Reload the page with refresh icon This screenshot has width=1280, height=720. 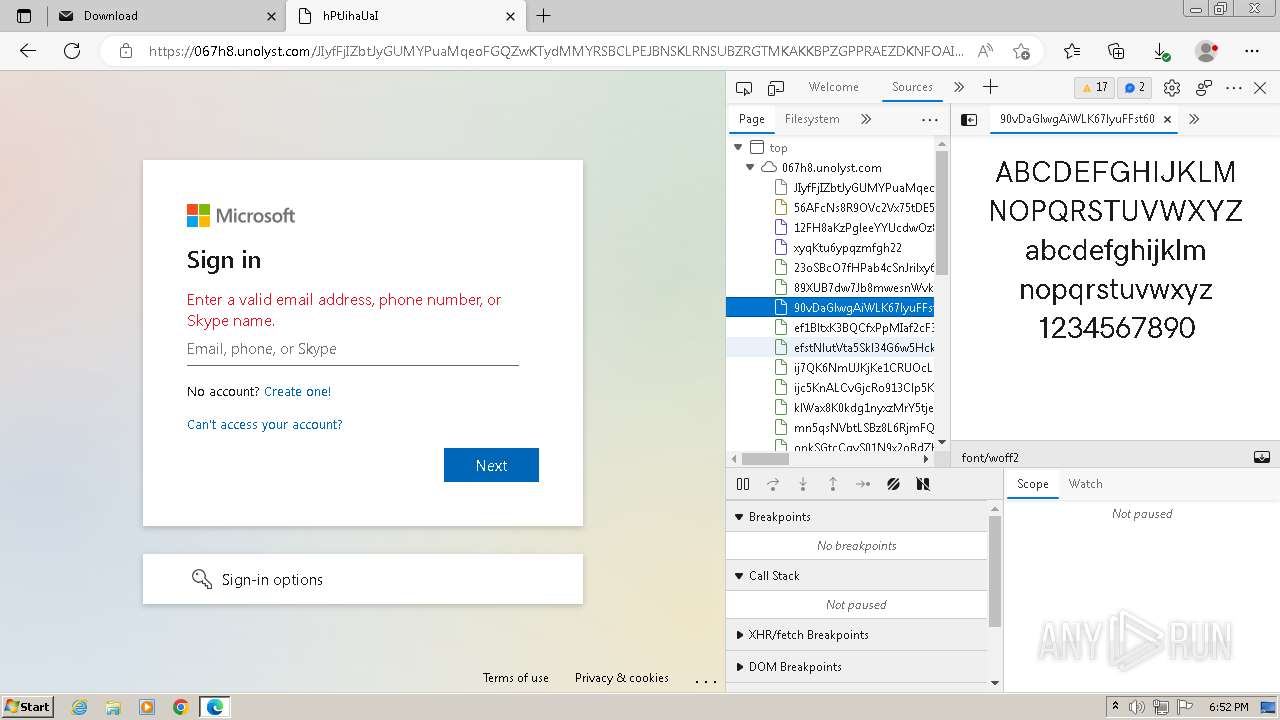click(72, 51)
